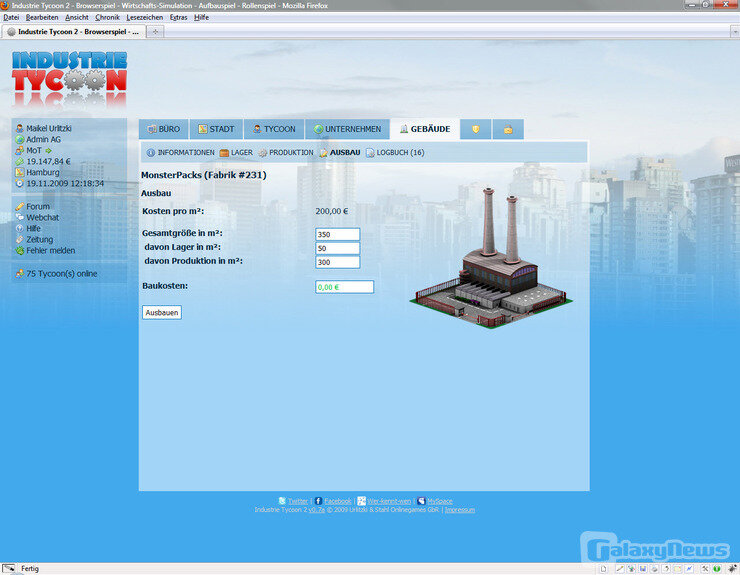Focus the davon Produktion in m² field
This screenshot has height=575, width=740.
point(337,262)
